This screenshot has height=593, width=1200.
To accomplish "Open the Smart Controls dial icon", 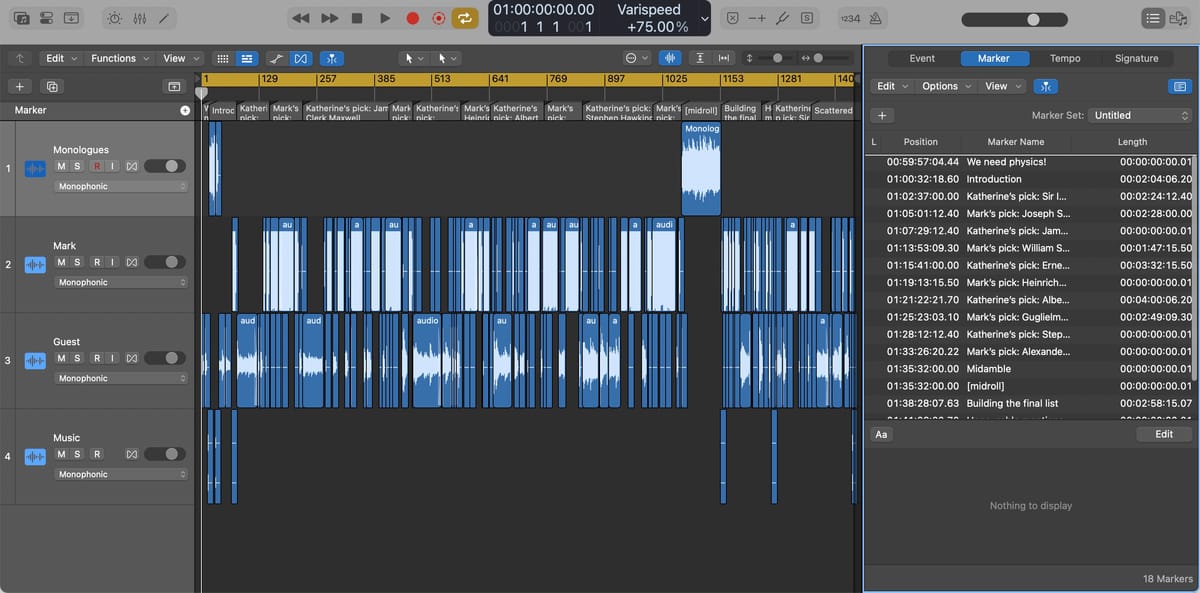I will coord(116,18).
